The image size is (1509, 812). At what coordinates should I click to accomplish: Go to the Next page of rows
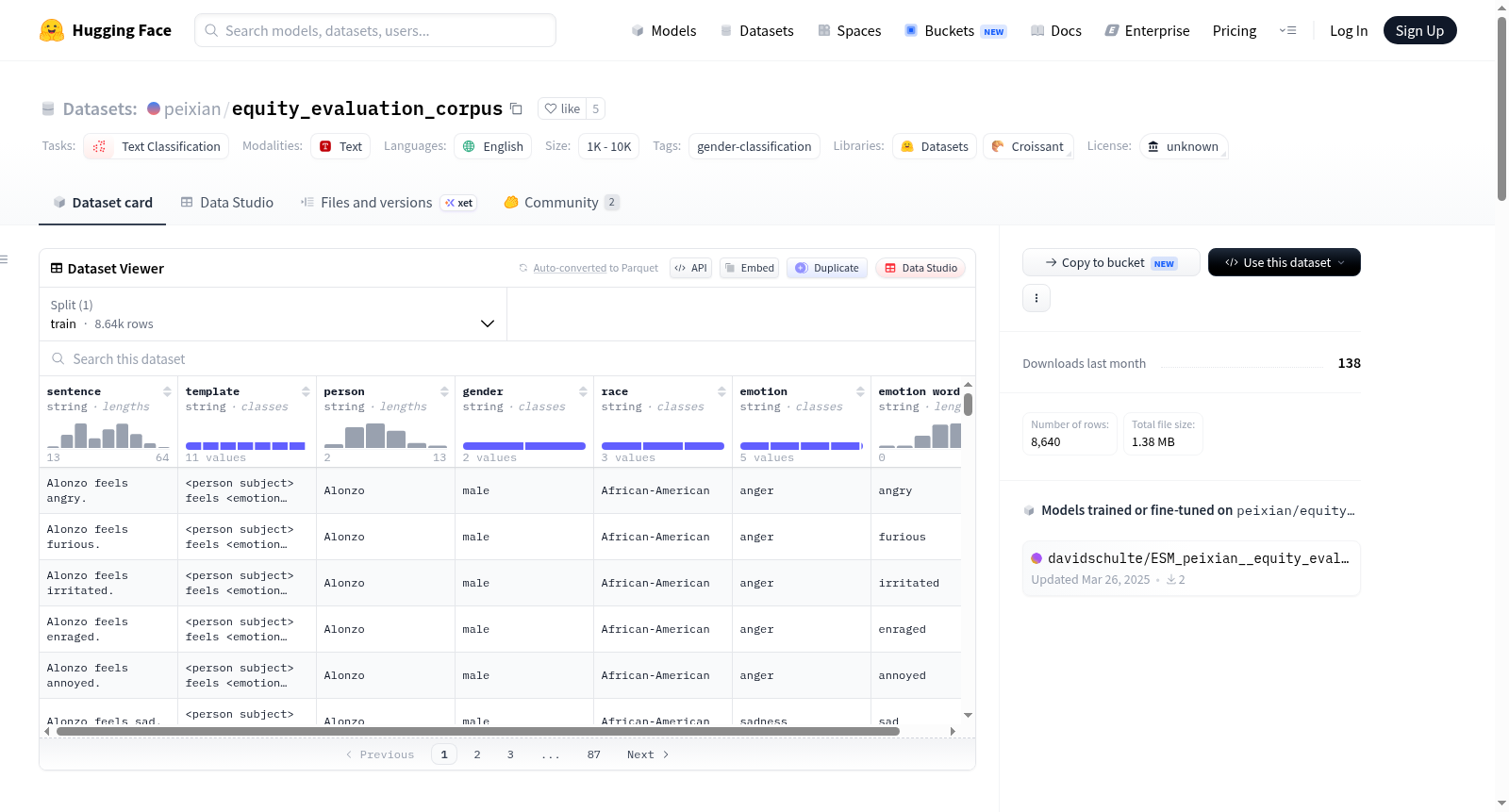pos(648,754)
